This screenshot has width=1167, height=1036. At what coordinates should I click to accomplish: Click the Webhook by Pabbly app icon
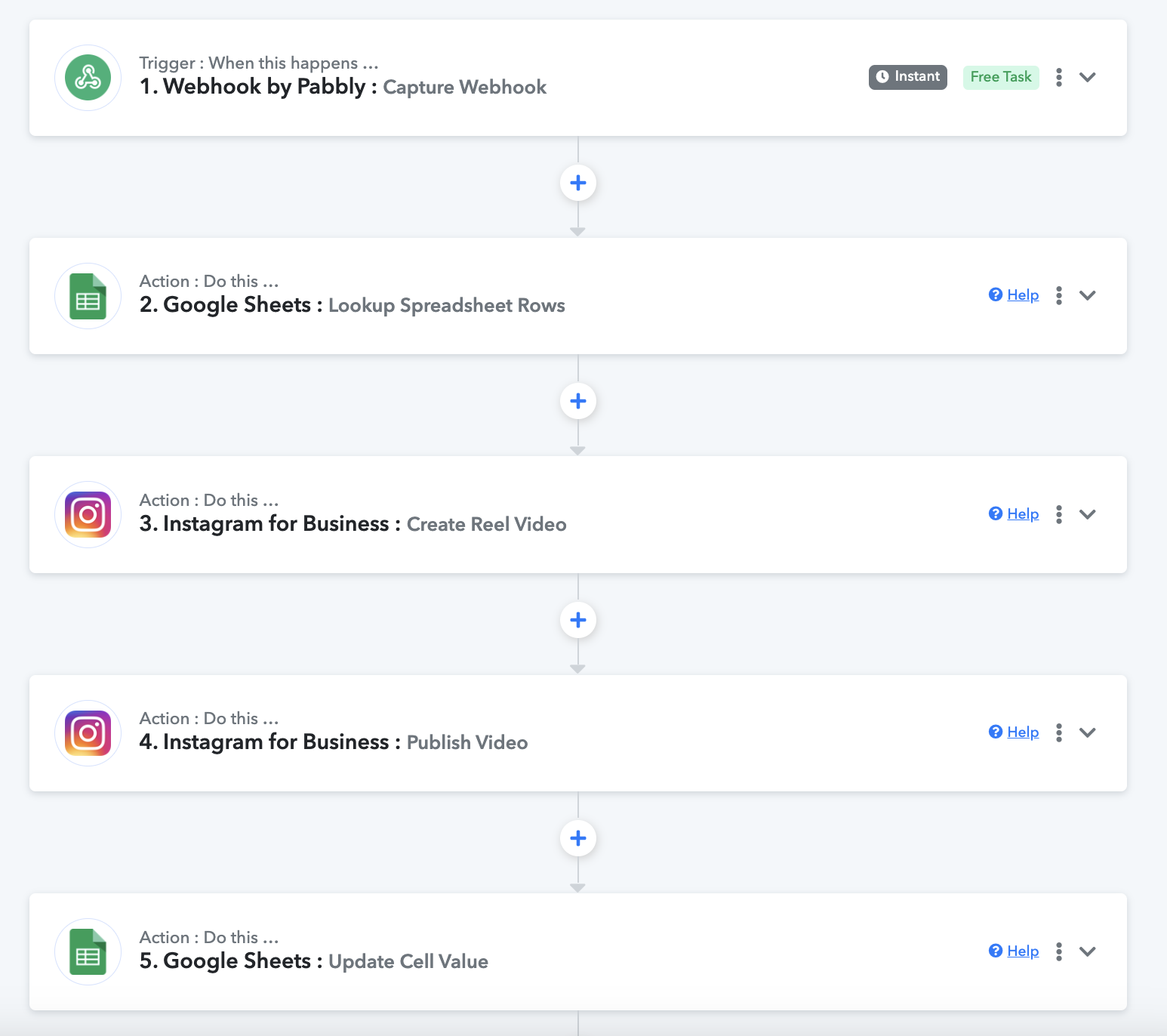88,78
